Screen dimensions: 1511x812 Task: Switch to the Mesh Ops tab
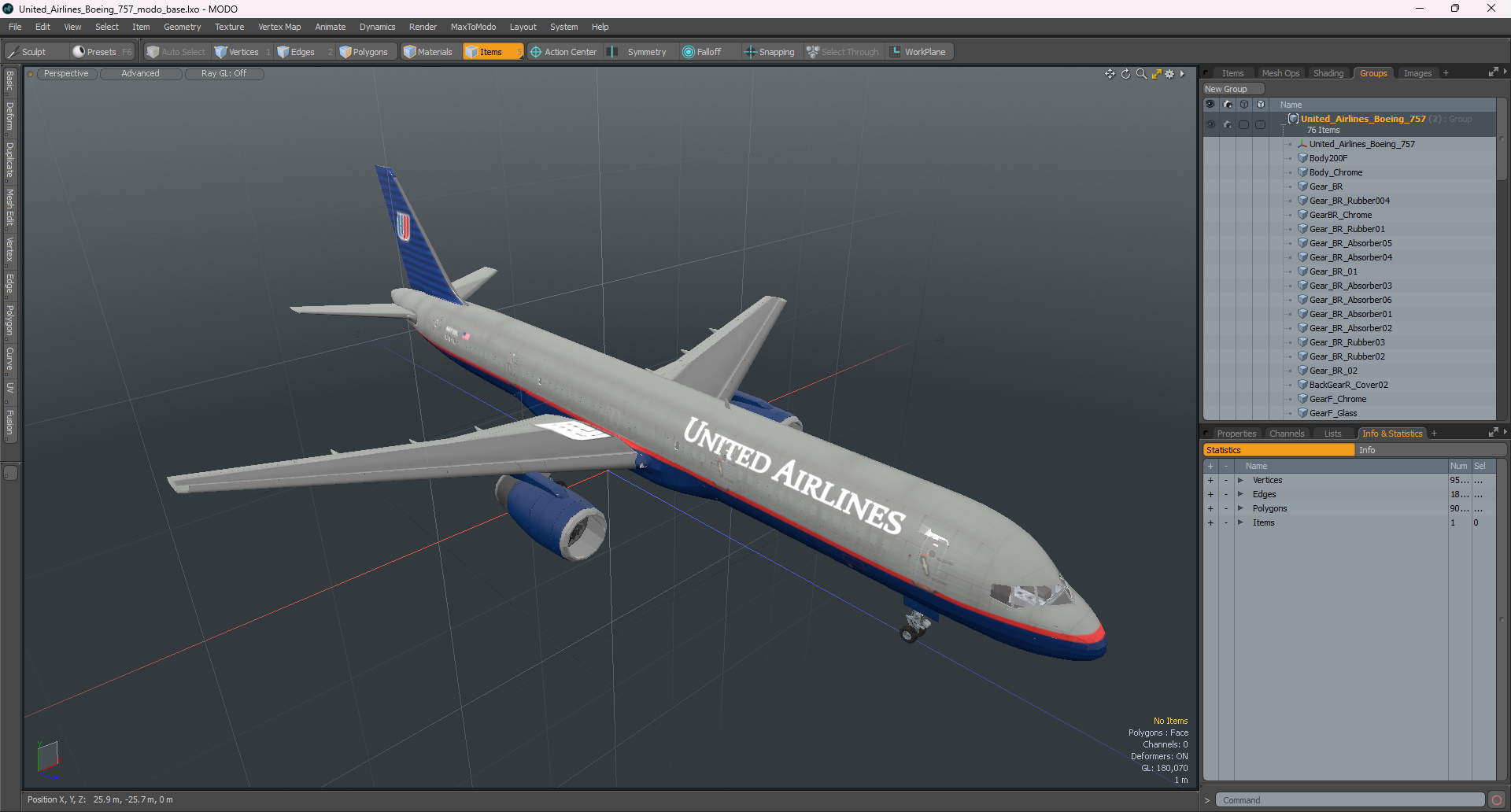1280,73
